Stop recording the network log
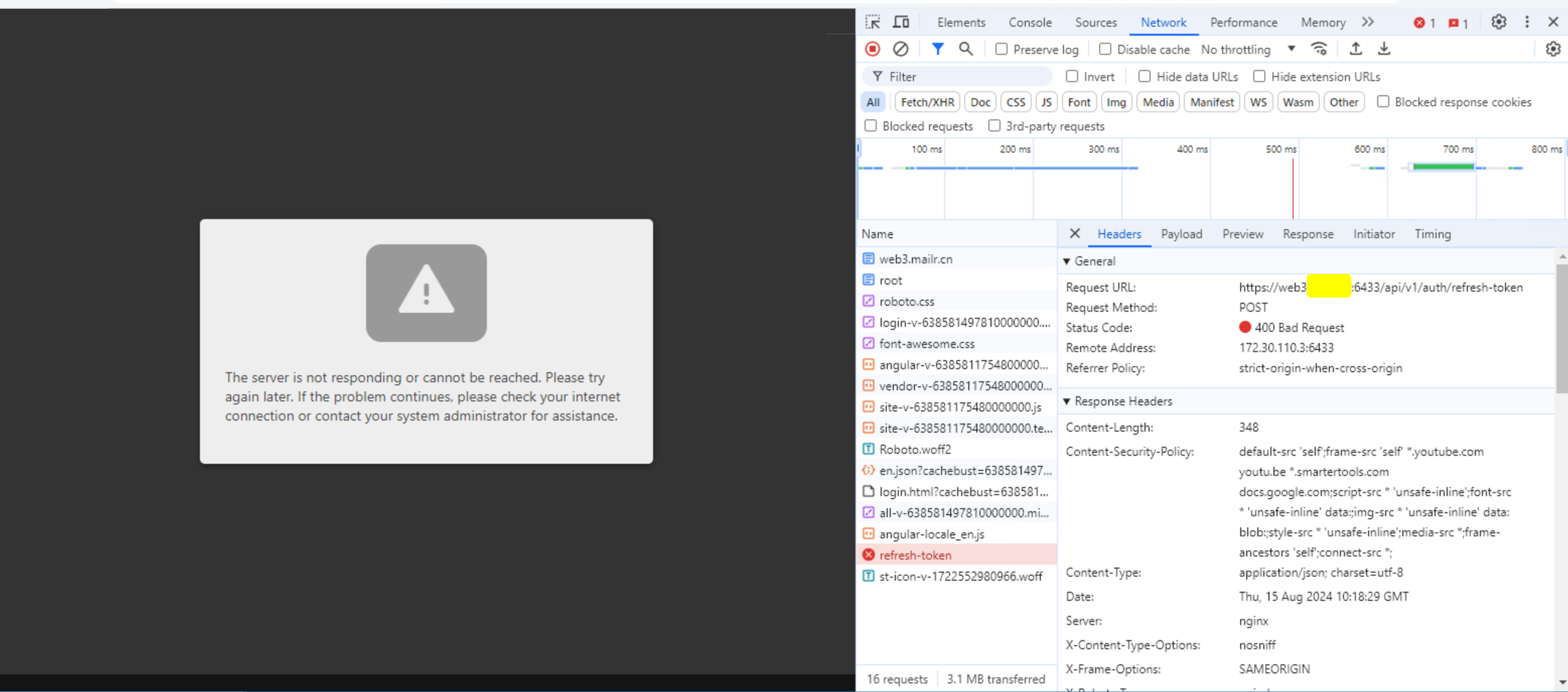1568x692 pixels. click(x=872, y=49)
